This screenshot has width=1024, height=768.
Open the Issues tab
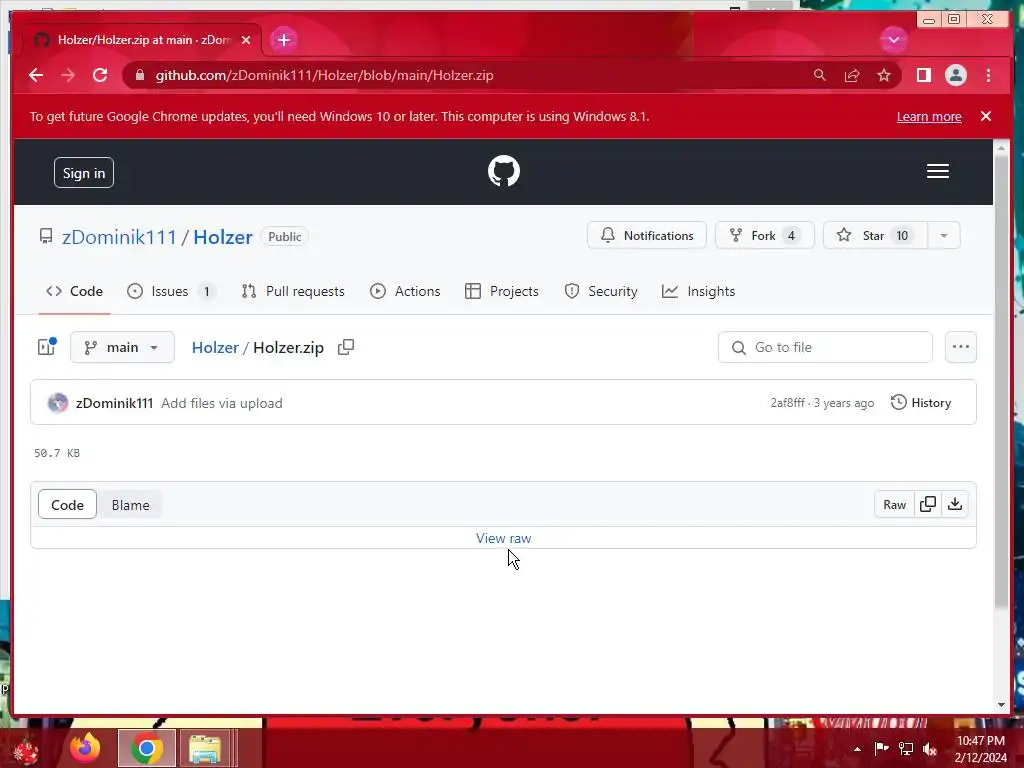(x=171, y=291)
